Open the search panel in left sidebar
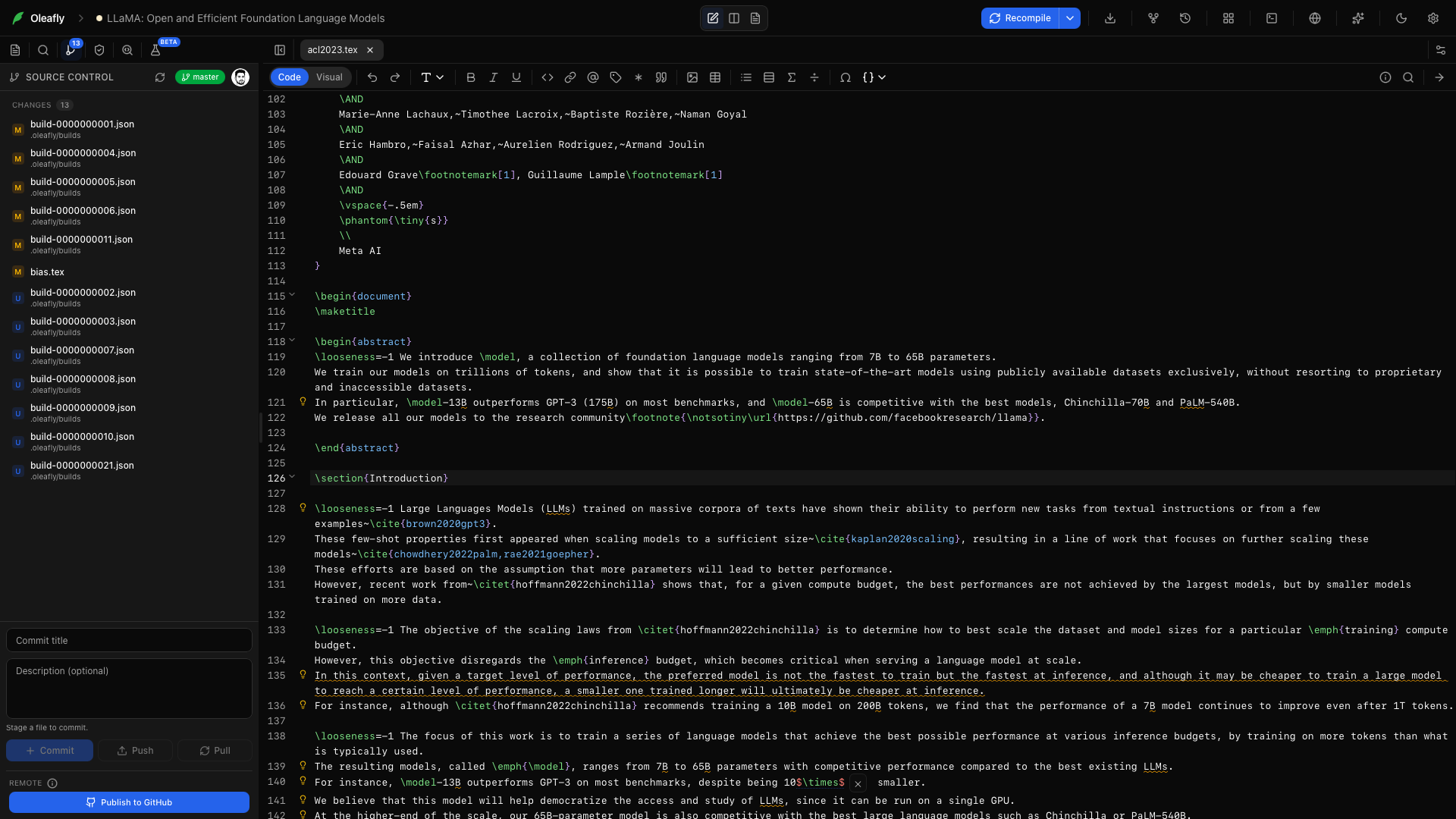 tap(43, 50)
